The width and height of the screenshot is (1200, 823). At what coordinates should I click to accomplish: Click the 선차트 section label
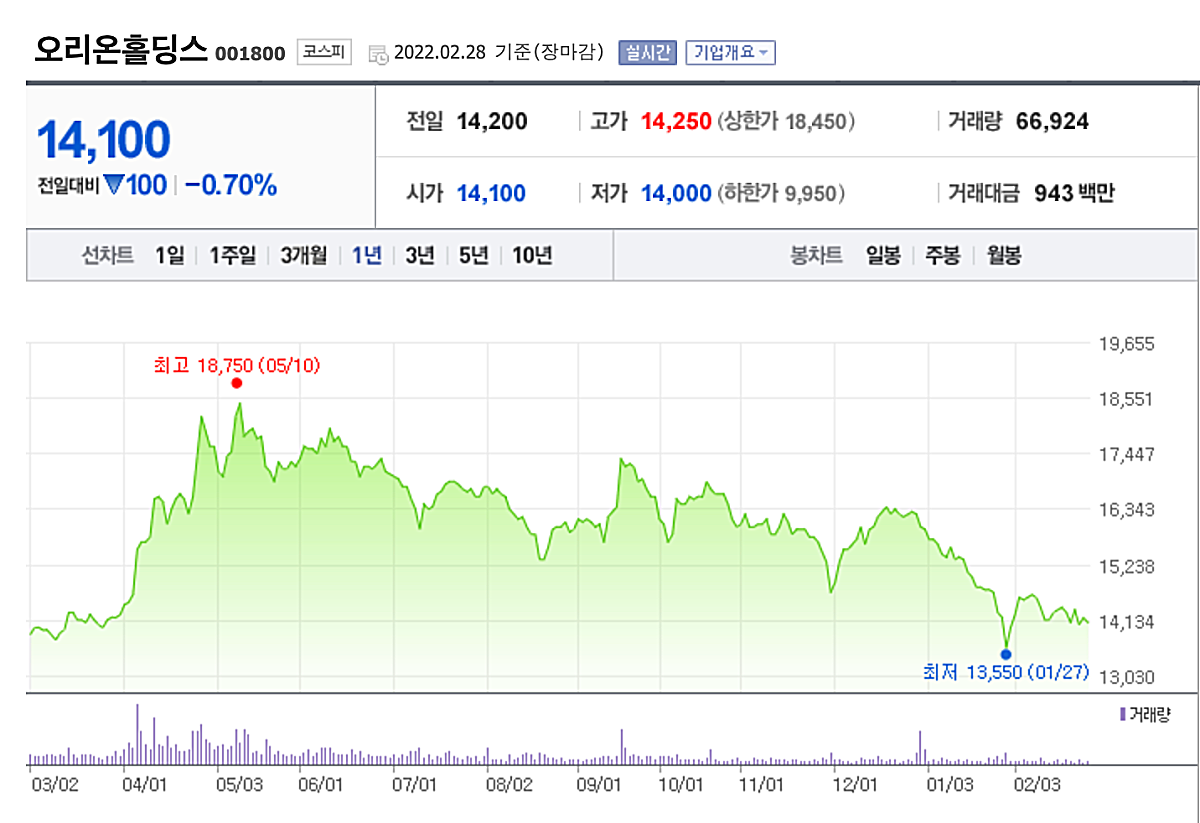coord(108,255)
